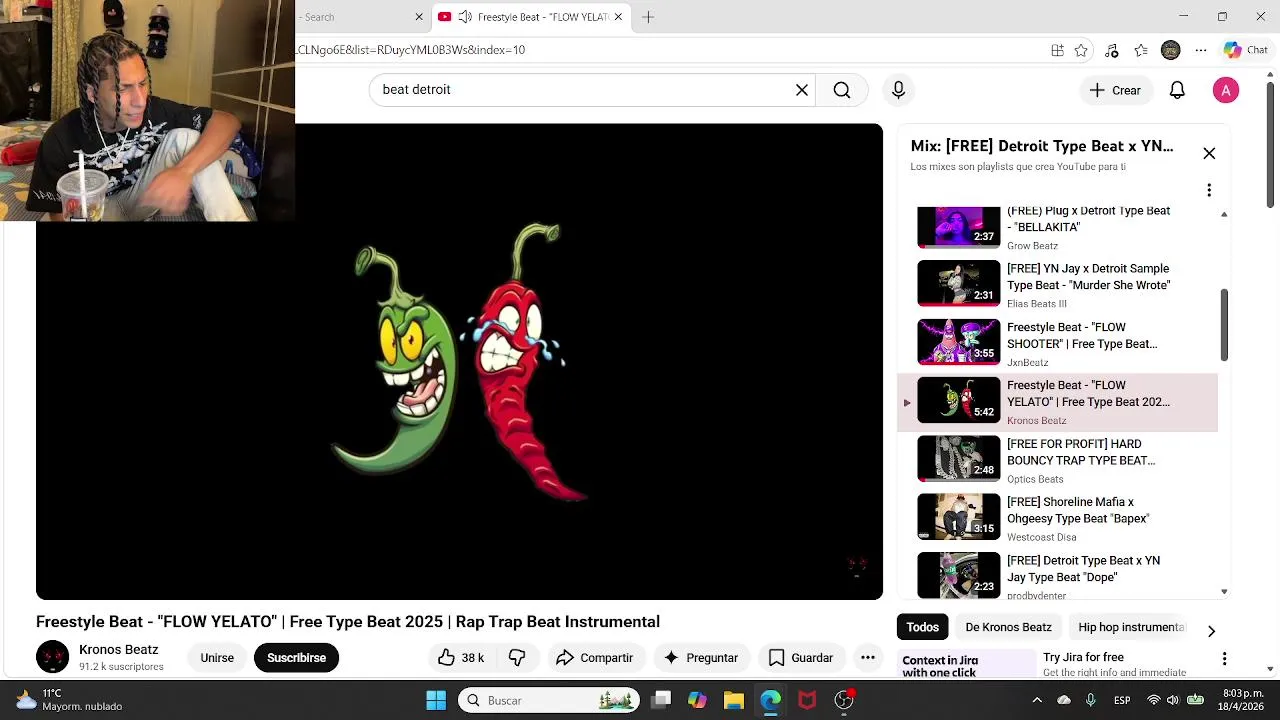
Task: Open YouTube notifications bell
Action: pyautogui.click(x=1177, y=90)
